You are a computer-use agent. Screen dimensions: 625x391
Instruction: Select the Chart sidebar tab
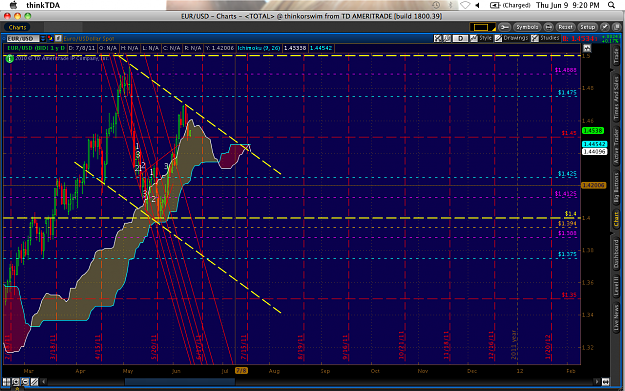click(617, 220)
